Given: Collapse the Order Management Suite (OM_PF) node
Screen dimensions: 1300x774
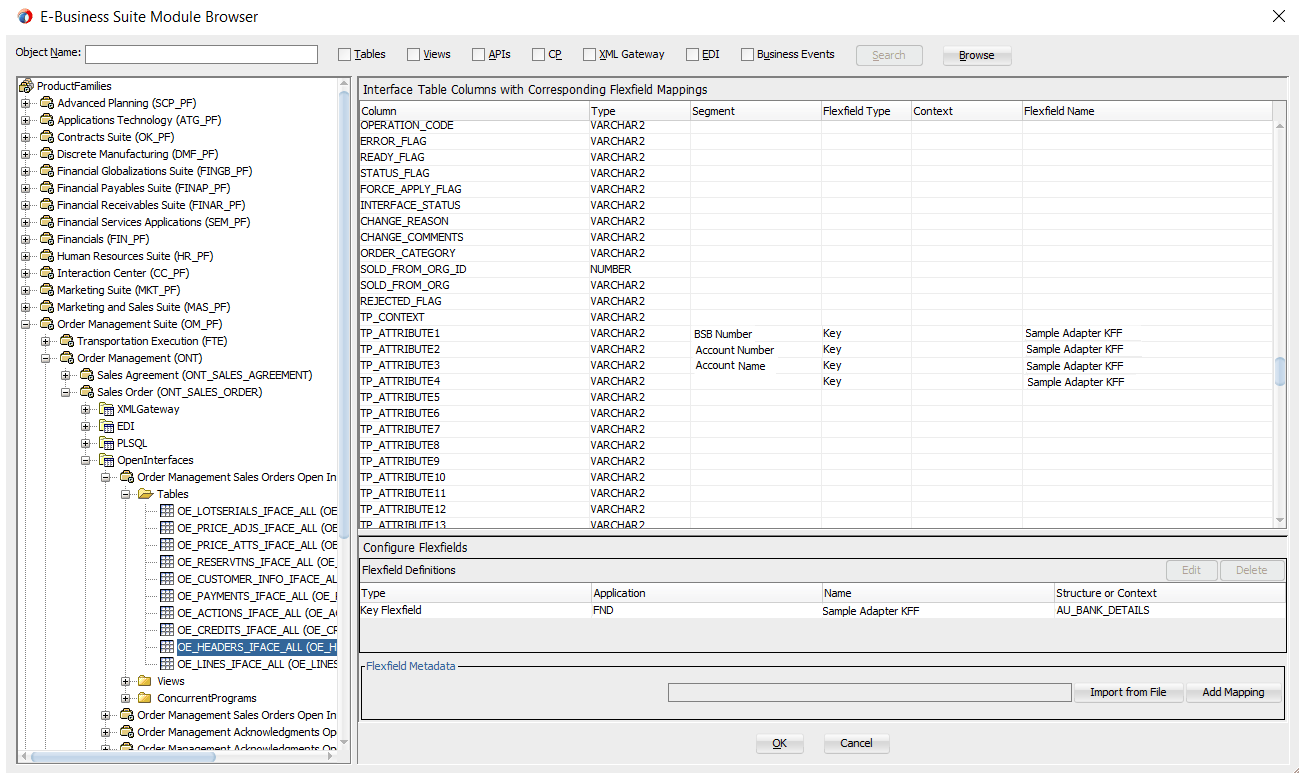Looking at the screenshot, I should (26, 324).
